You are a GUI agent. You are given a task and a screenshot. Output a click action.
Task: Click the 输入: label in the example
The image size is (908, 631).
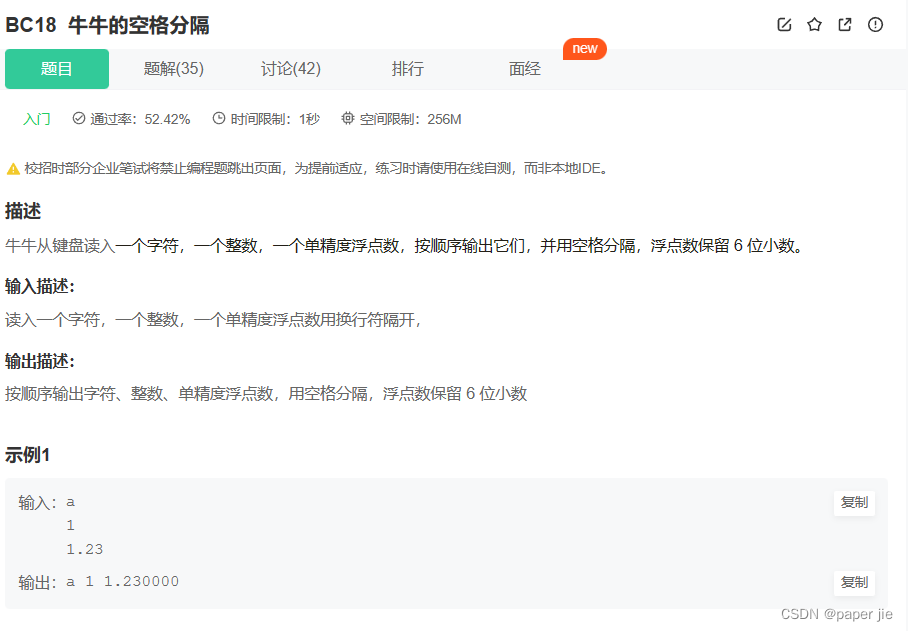[38, 502]
